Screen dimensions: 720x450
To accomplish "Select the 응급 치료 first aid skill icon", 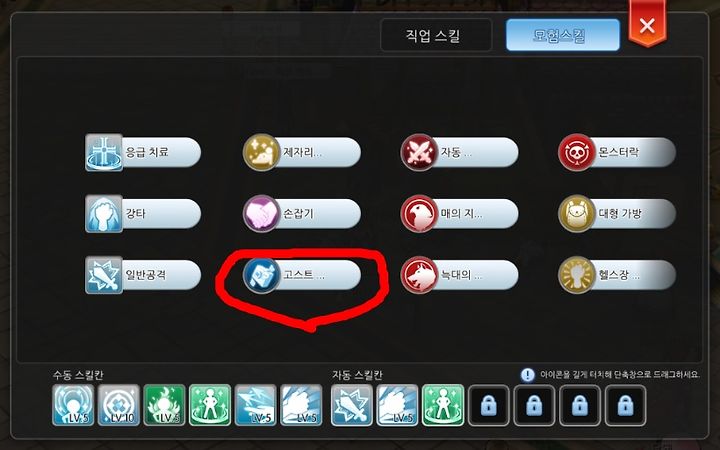I will click(x=104, y=152).
